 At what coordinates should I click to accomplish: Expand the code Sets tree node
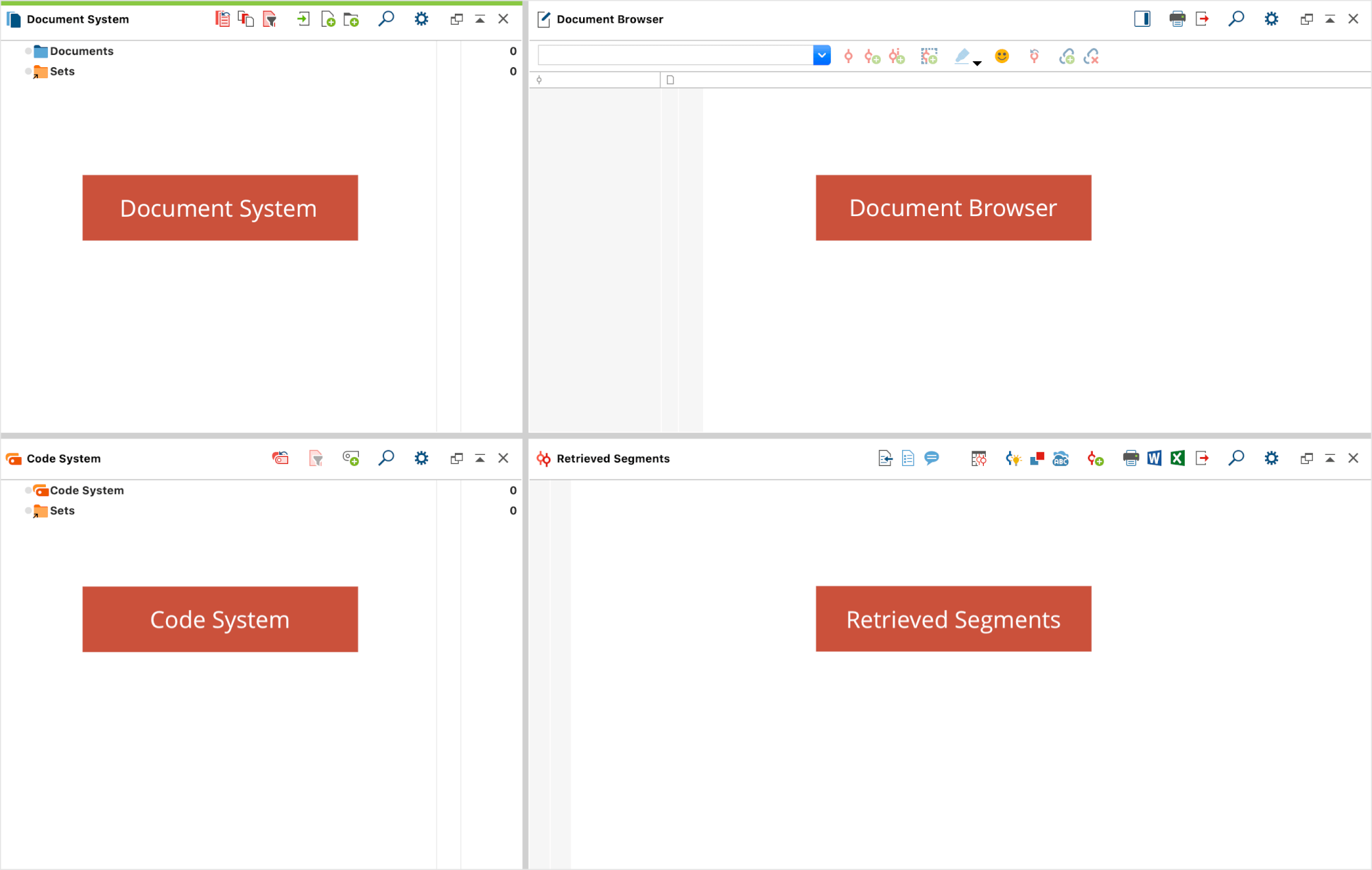click(x=28, y=510)
